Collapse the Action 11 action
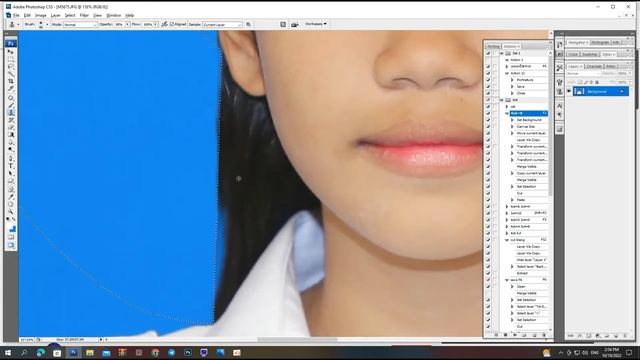640x360 pixels. point(507,73)
